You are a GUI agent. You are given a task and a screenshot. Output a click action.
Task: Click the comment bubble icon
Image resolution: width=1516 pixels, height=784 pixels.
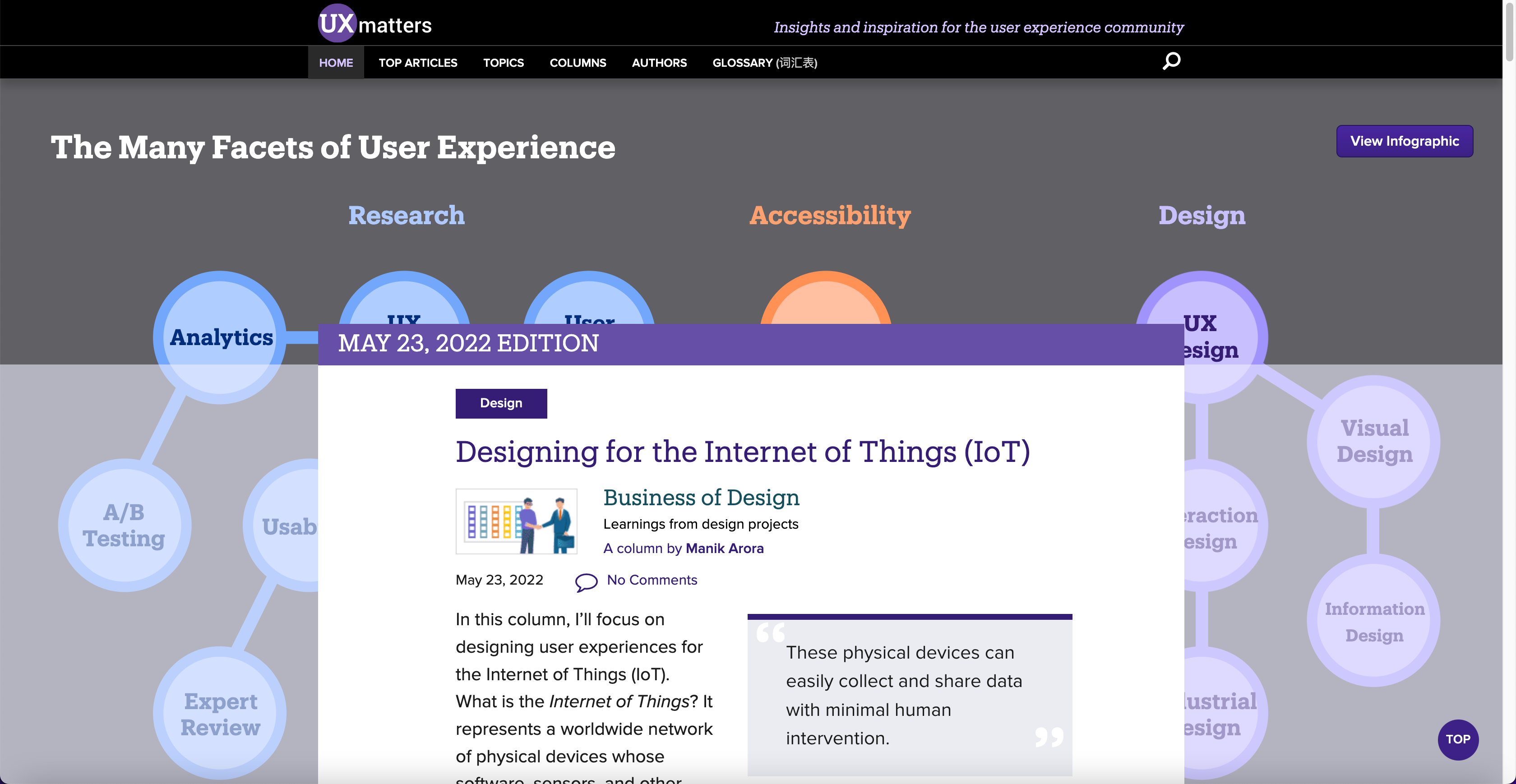click(x=586, y=581)
